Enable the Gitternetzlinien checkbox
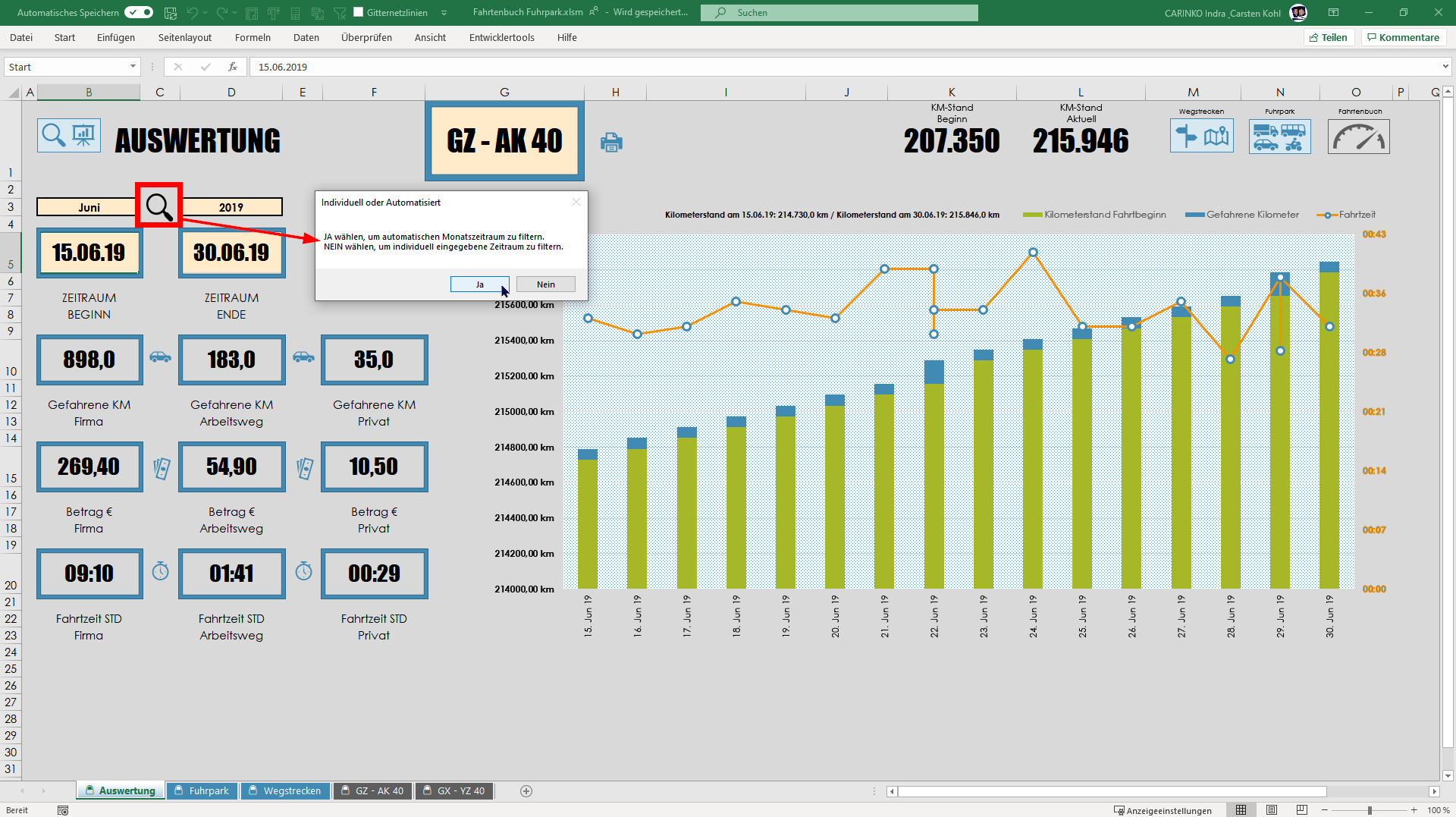 pos(359,12)
